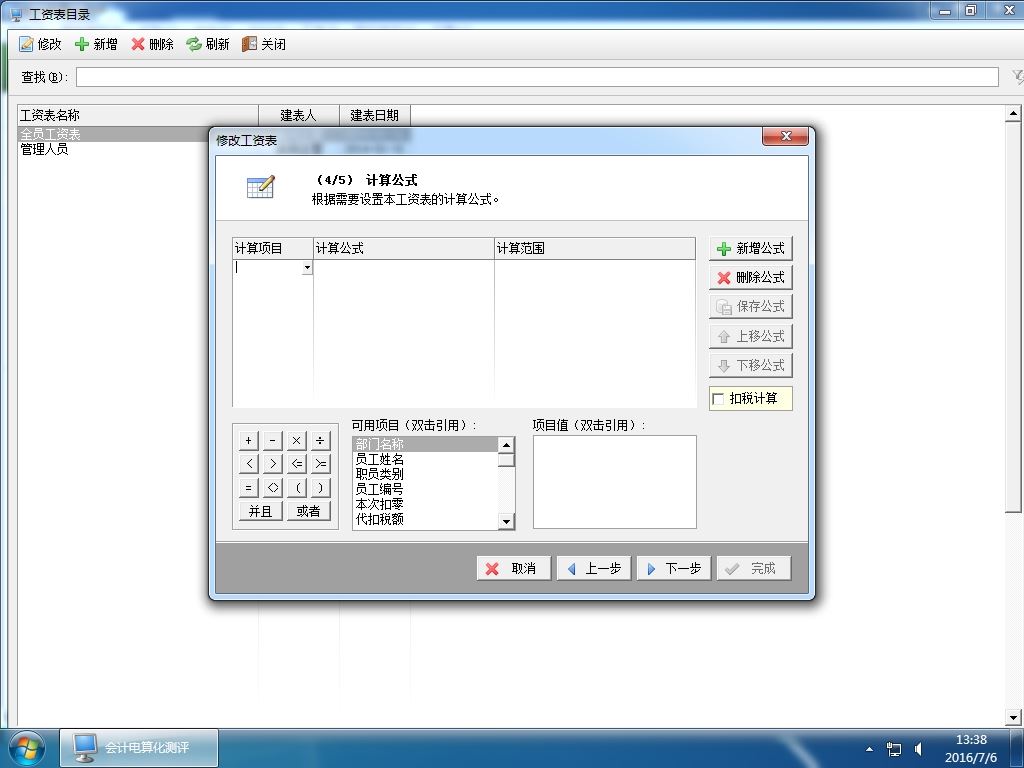Insert the right parenthesis
1024x768 pixels.
coord(320,488)
